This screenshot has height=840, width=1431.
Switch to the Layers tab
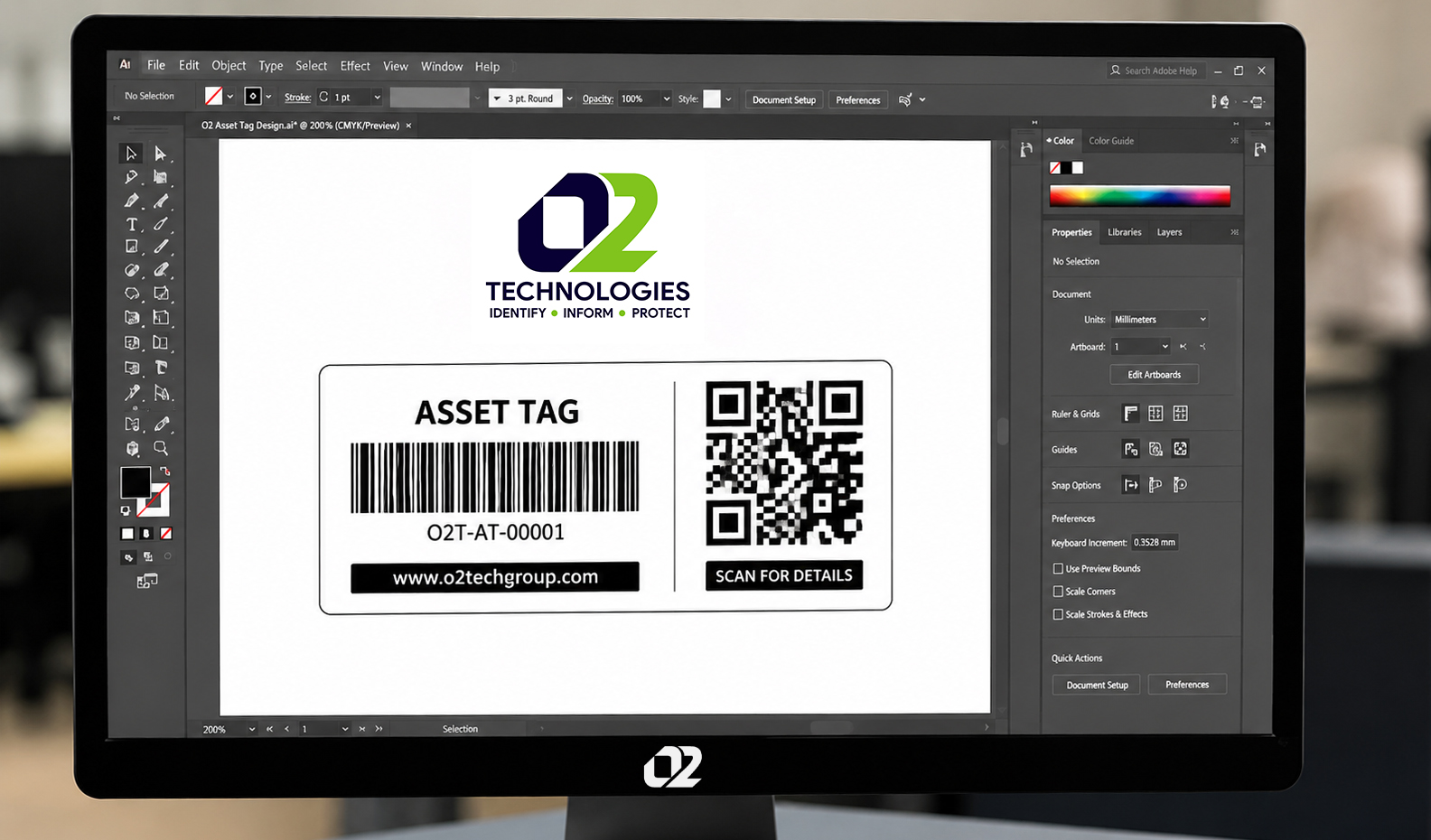[x=1169, y=232]
